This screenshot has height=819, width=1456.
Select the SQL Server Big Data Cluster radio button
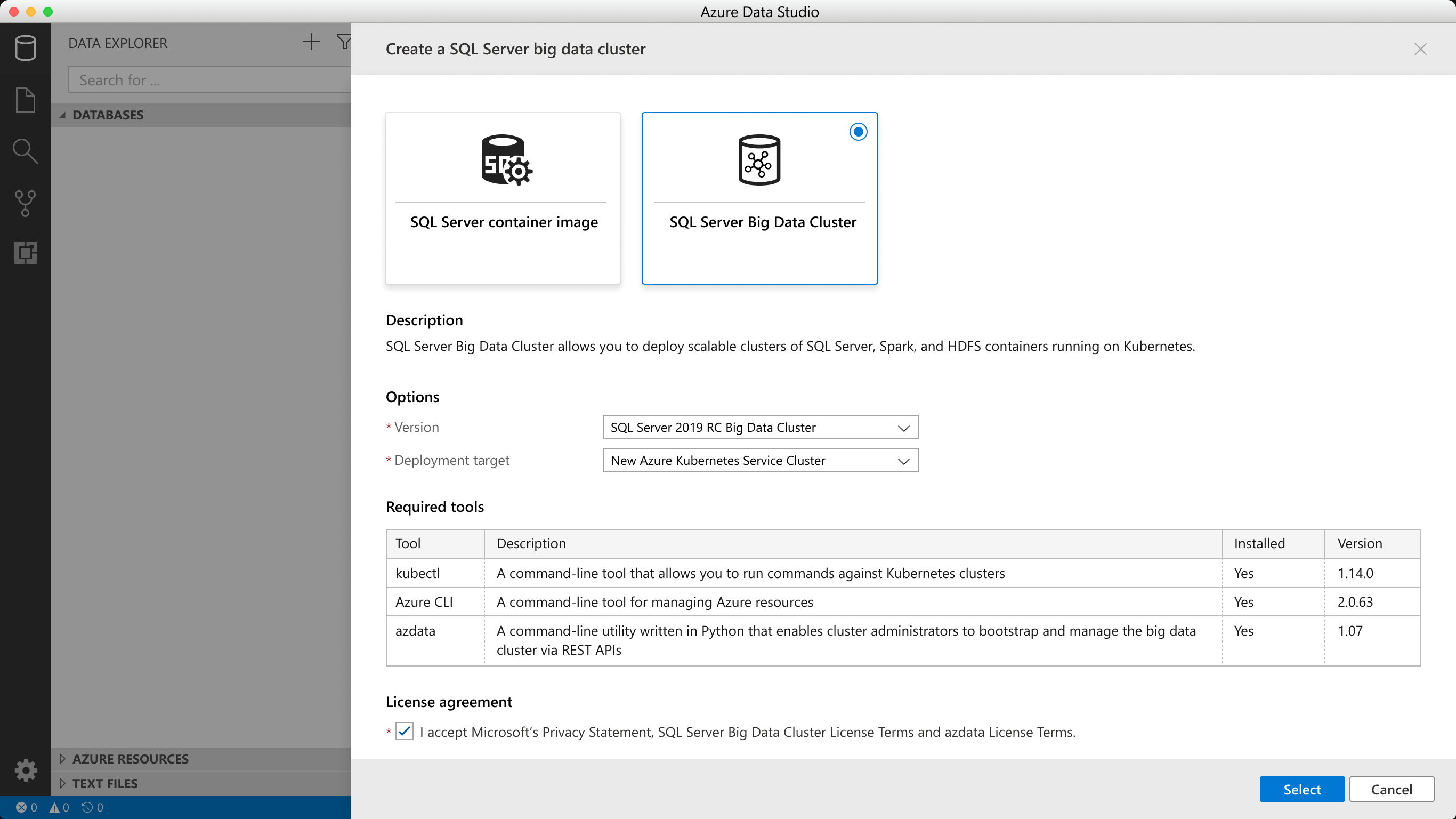tap(858, 131)
